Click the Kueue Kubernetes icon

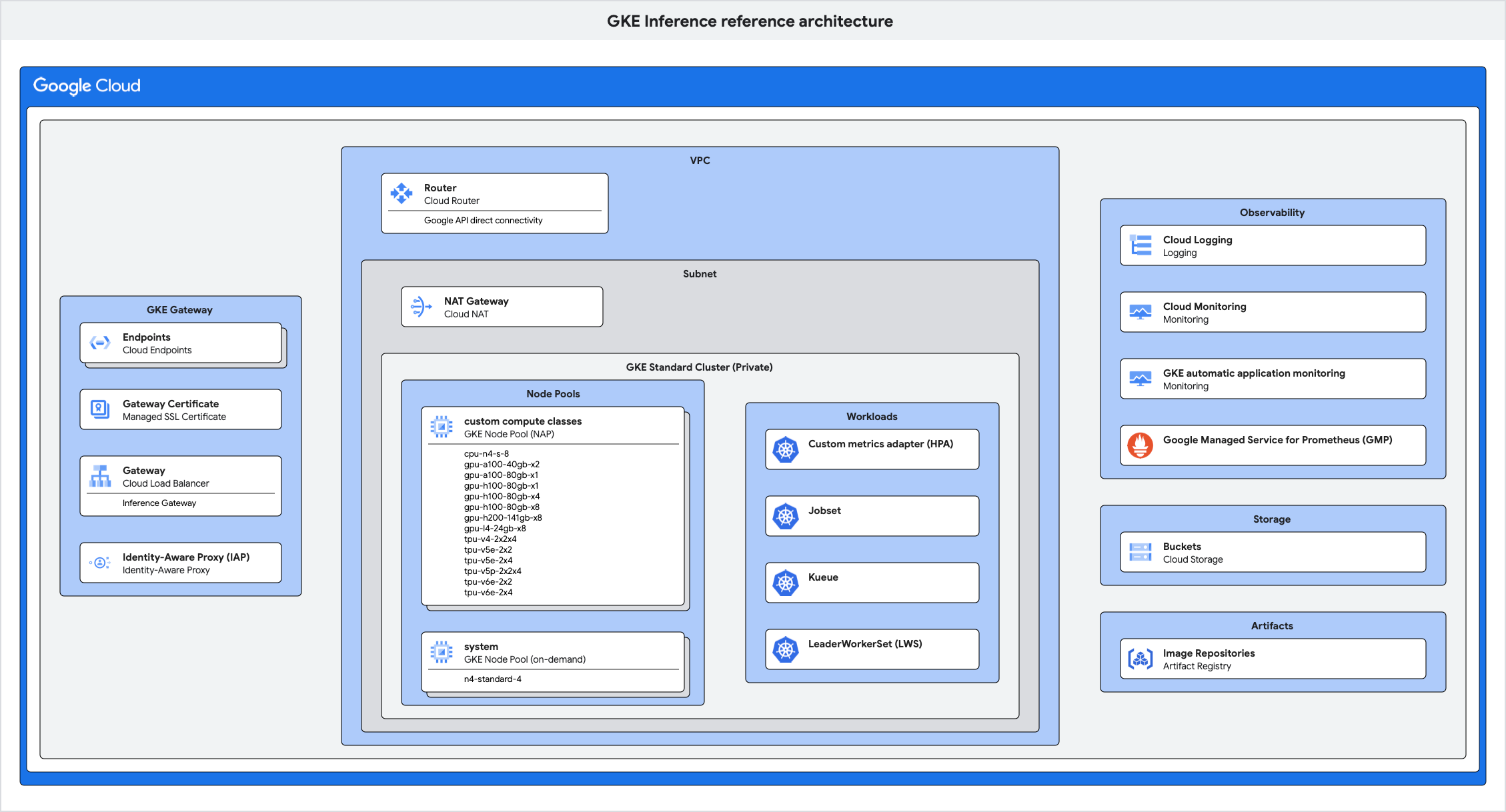pyautogui.click(x=786, y=583)
